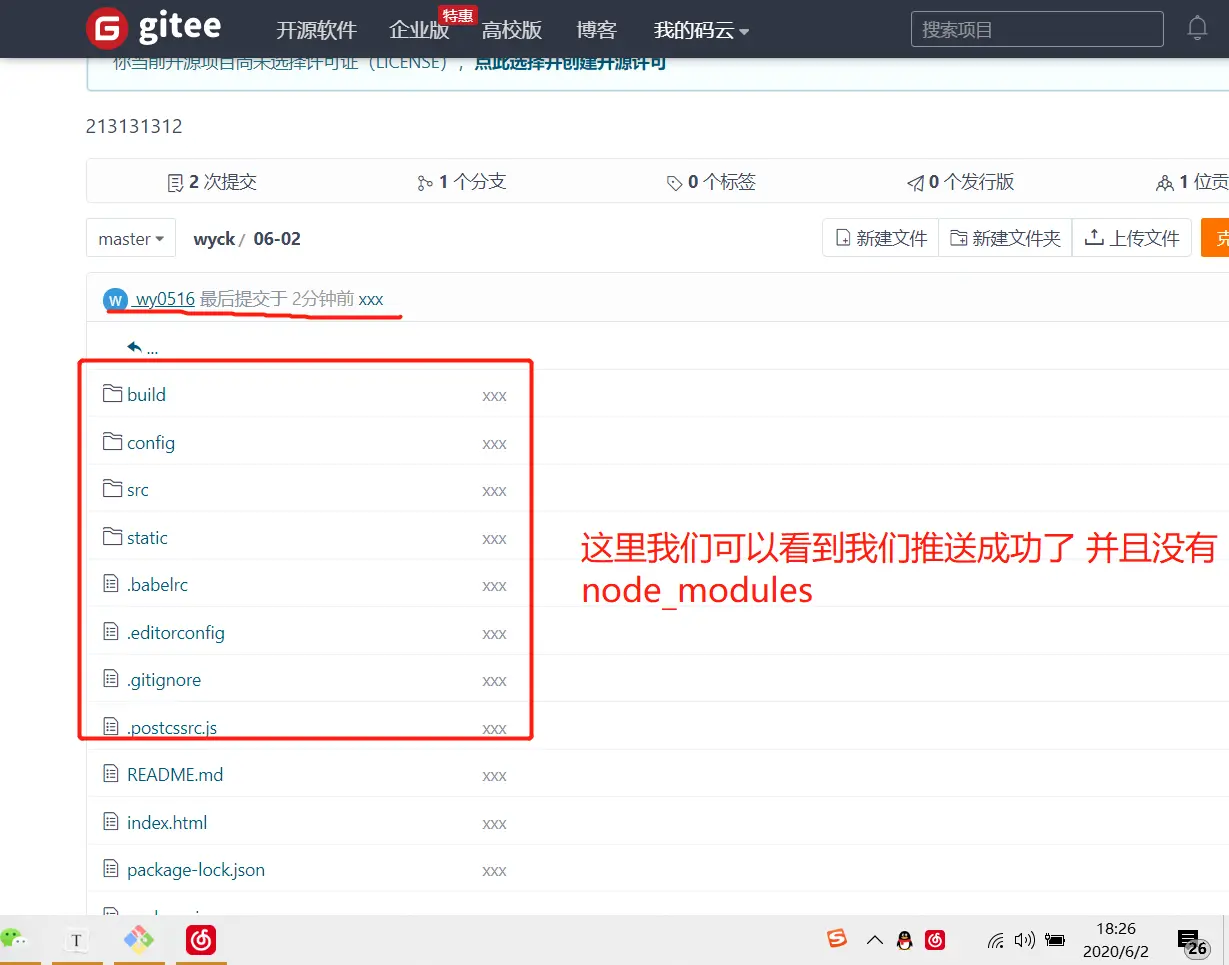The width and height of the screenshot is (1229, 965).
Task: Click the repository description 213131312
Action: (x=134, y=126)
